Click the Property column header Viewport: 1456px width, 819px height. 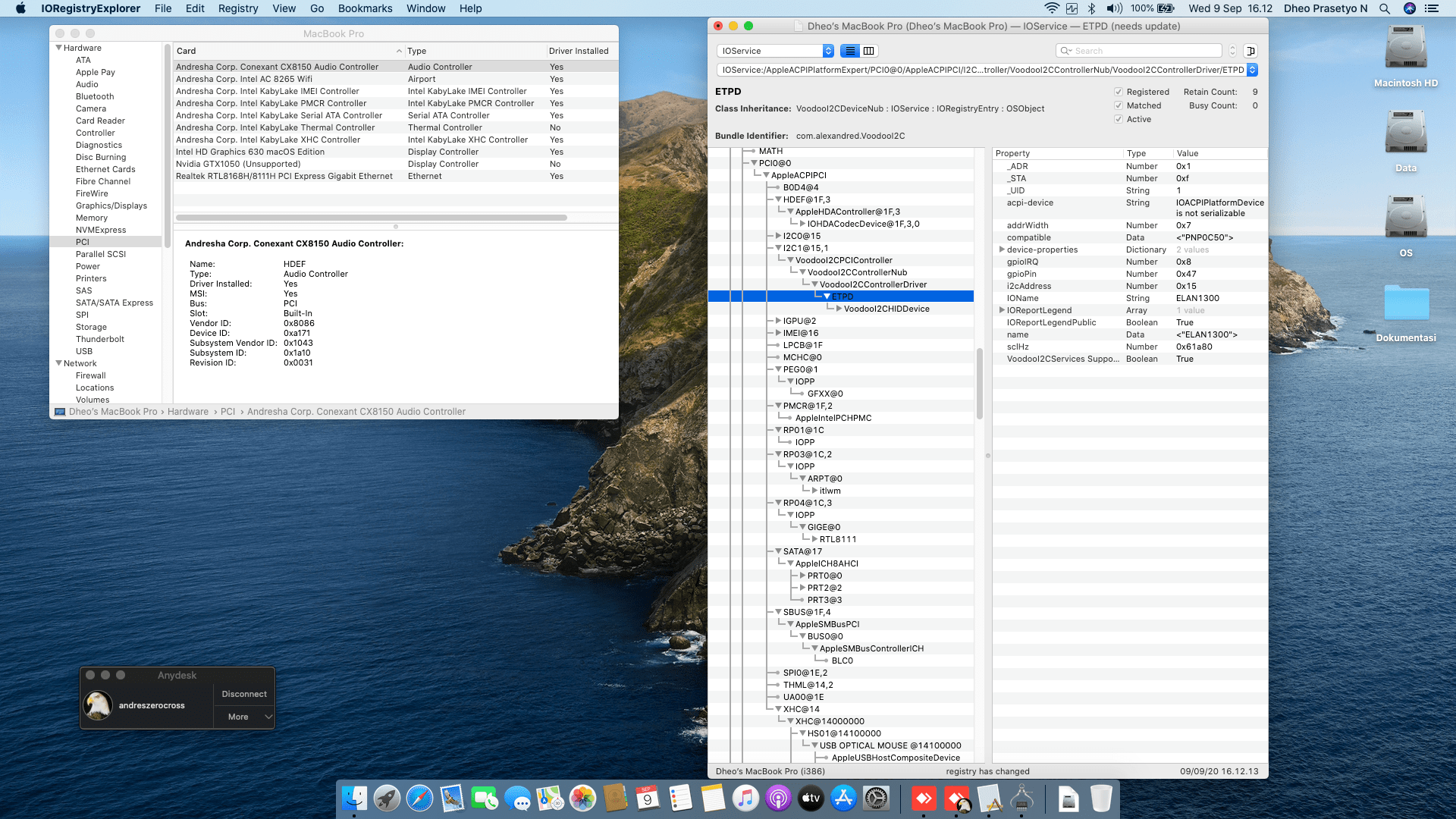coord(1057,153)
